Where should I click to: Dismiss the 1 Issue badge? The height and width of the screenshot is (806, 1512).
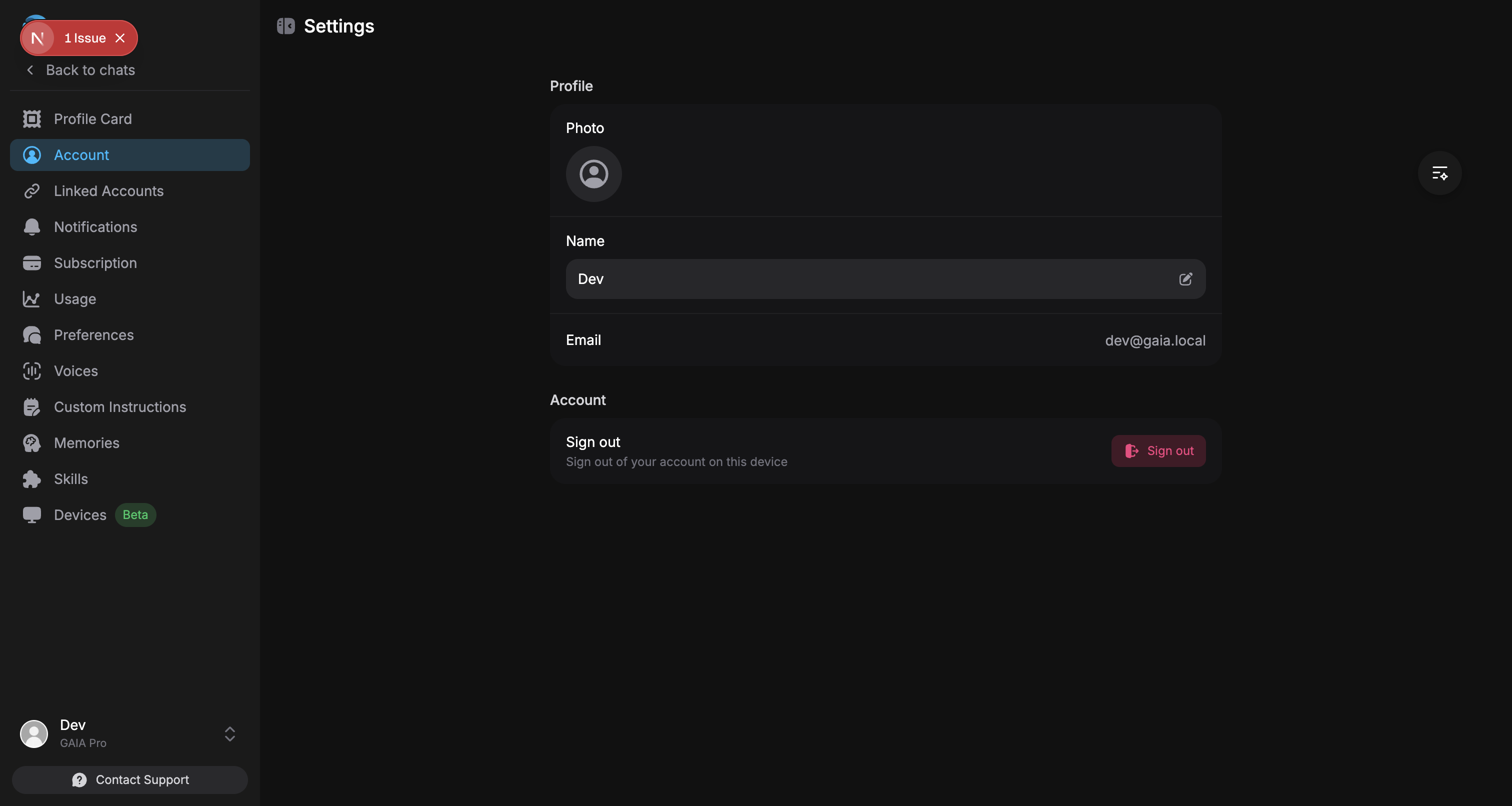[x=119, y=38]
